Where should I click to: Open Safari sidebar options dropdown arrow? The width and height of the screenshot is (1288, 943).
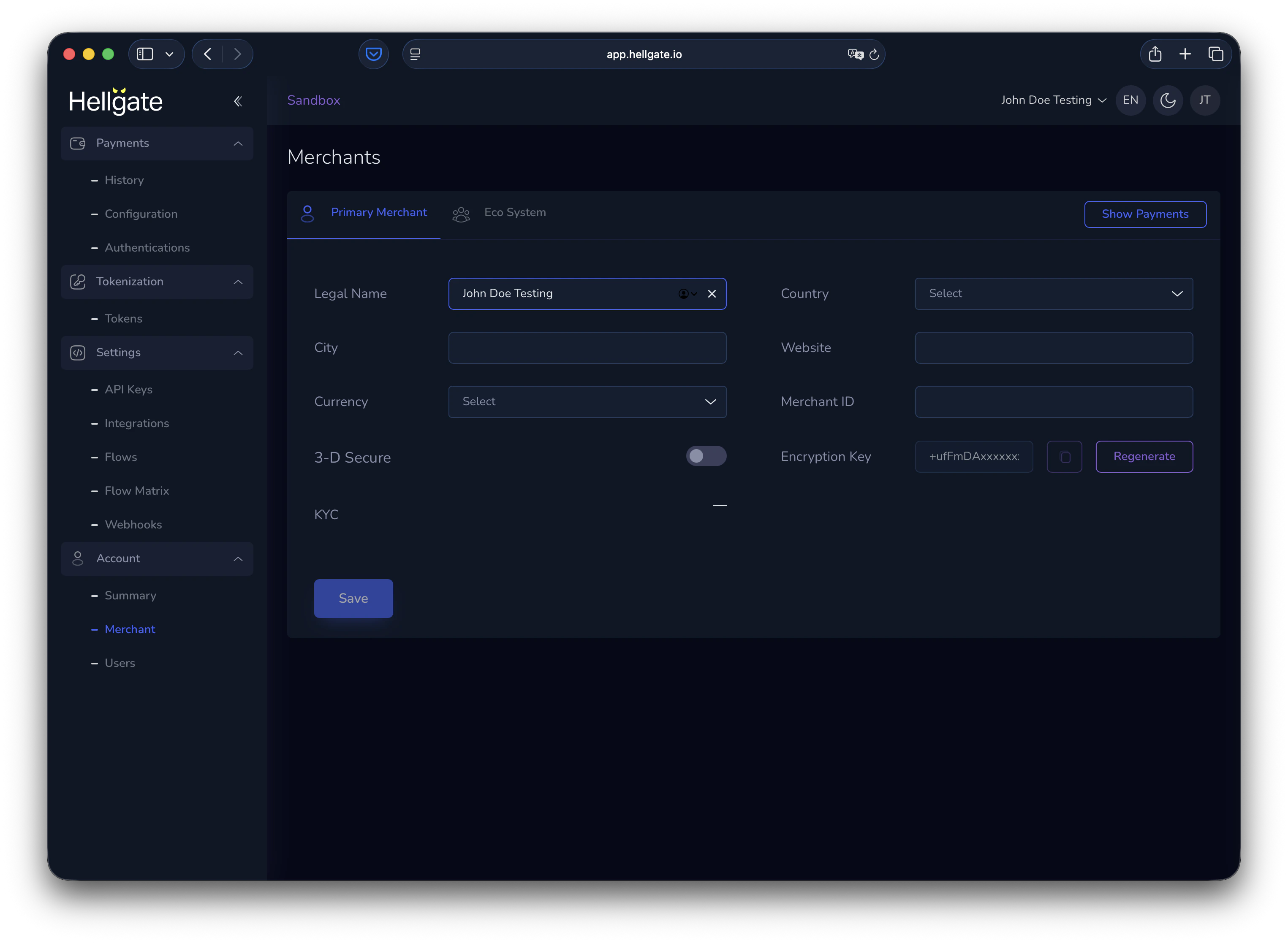pyautogui.click(x=170, y=54)
